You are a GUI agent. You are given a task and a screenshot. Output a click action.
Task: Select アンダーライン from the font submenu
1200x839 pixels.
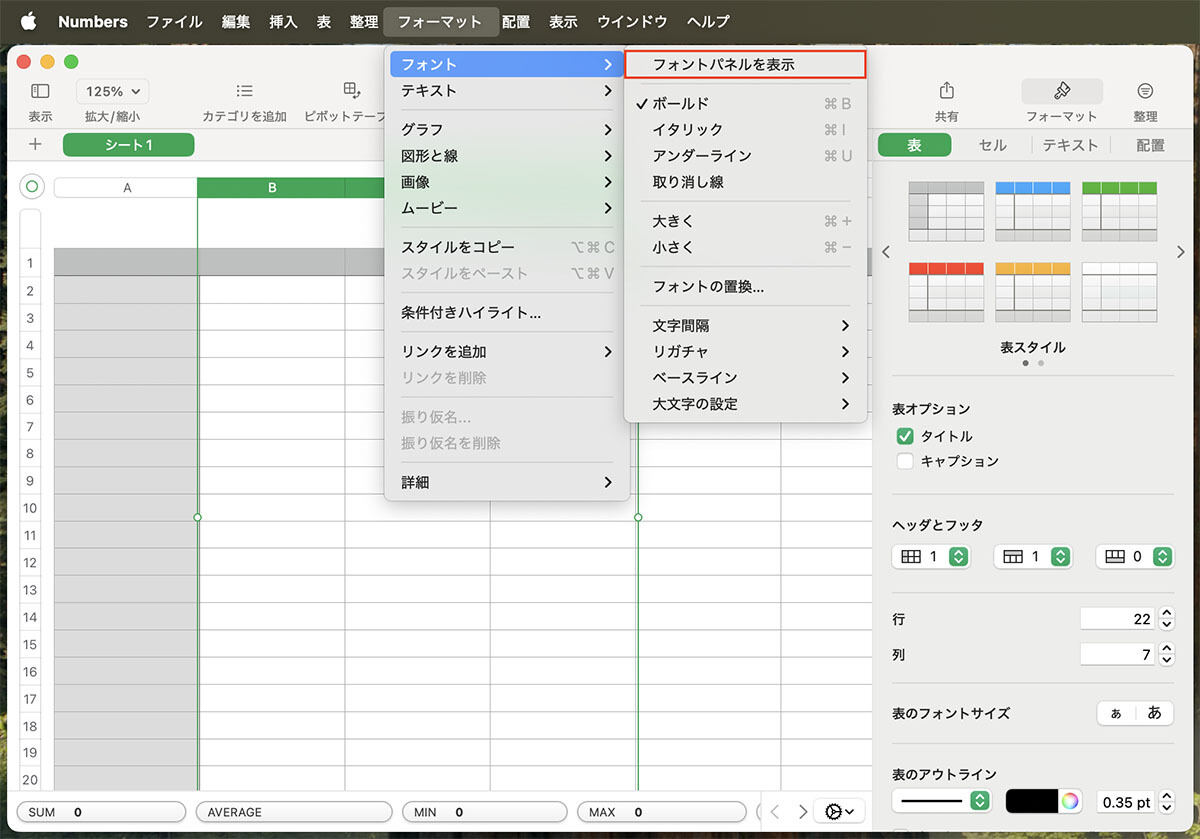pos(745,156)
